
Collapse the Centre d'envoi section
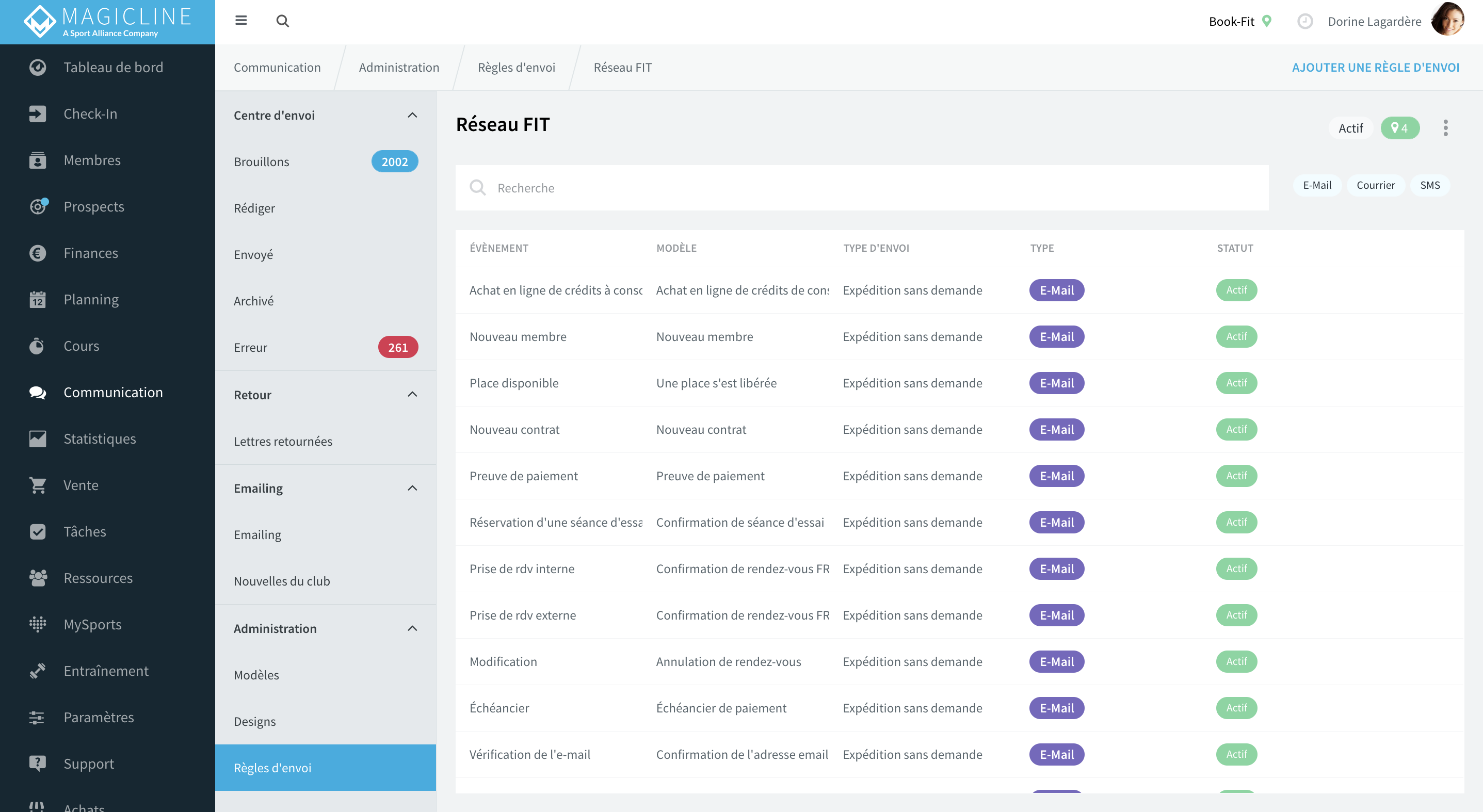pos(412,115)
